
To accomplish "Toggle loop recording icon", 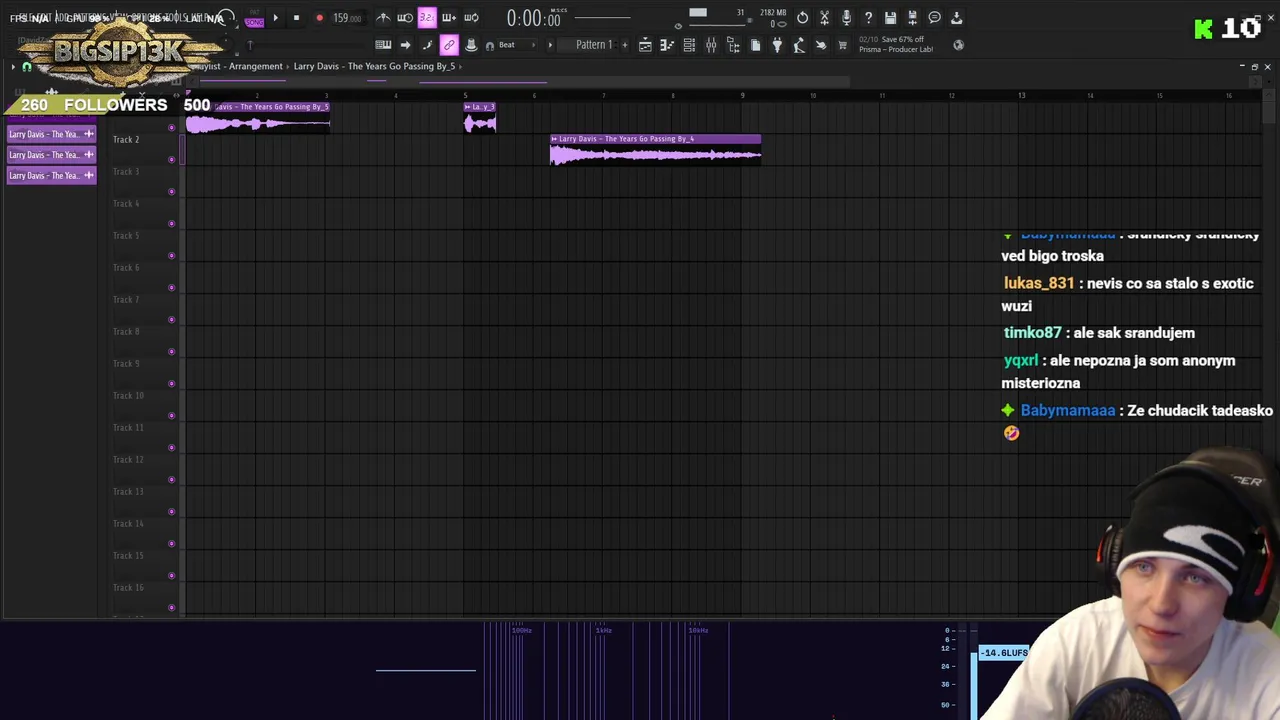I will [x=471, y=18].
